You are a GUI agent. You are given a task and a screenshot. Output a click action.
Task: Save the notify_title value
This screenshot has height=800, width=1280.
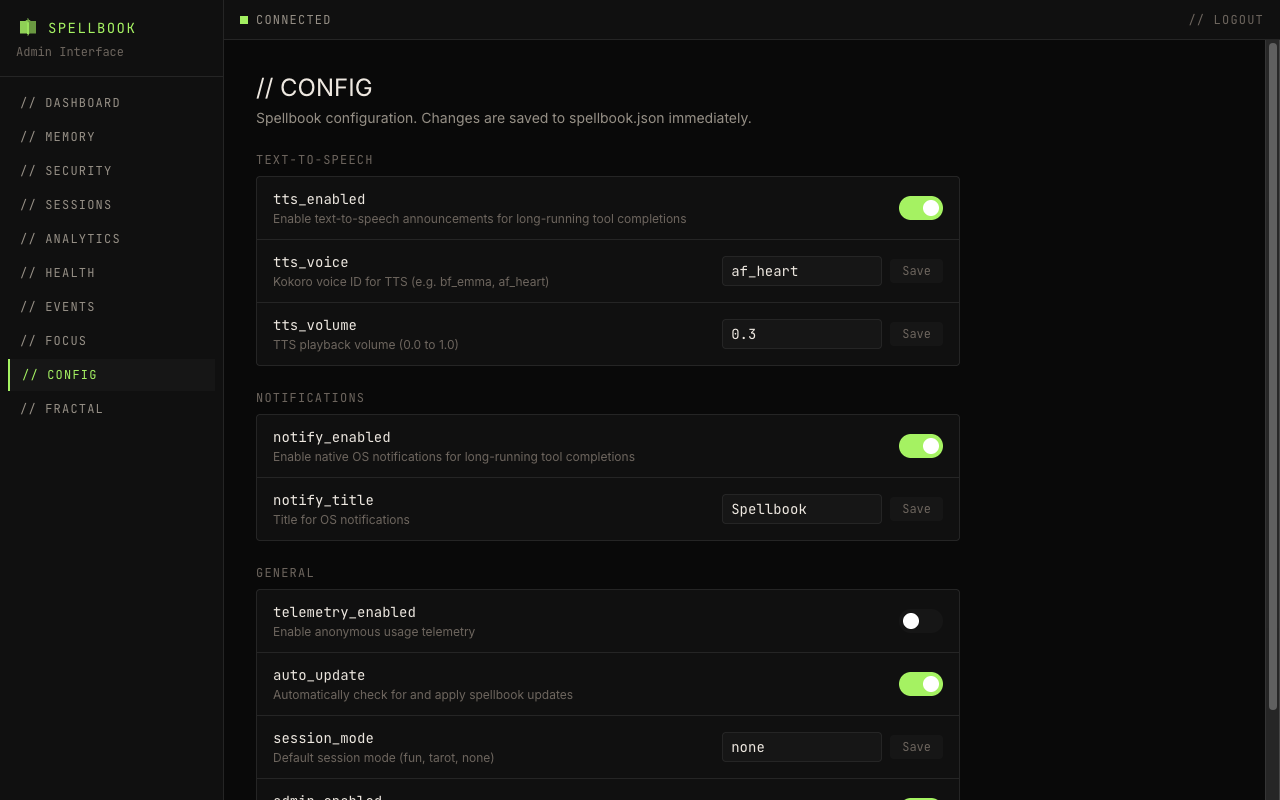point(916,508)
